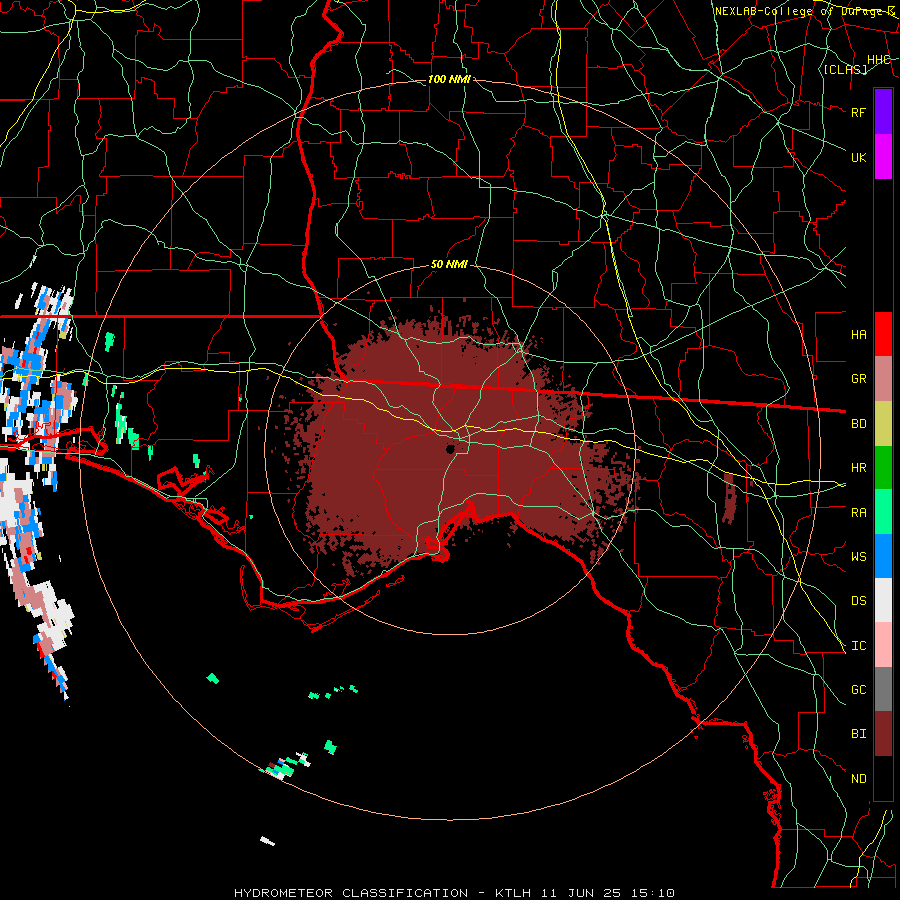Screen dimensions: 900x900
Task: Click the HA legend label
Action: [x=858, y=335]
